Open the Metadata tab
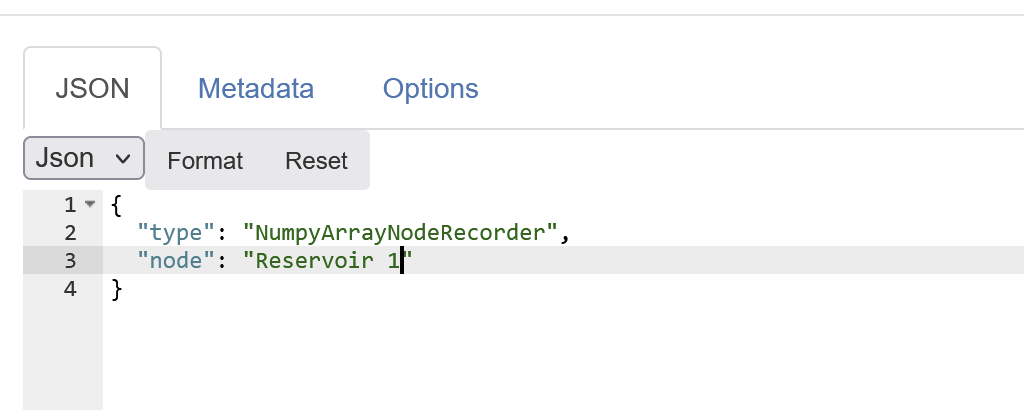This screenshot has height=410, width=1024. (x=256, y=88)
